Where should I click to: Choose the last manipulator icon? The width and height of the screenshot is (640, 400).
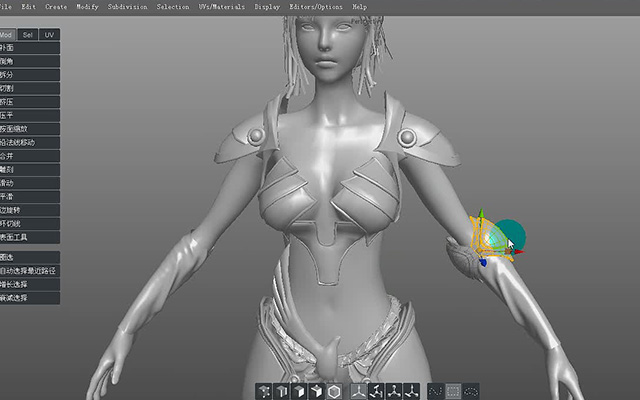click(411, 391)
